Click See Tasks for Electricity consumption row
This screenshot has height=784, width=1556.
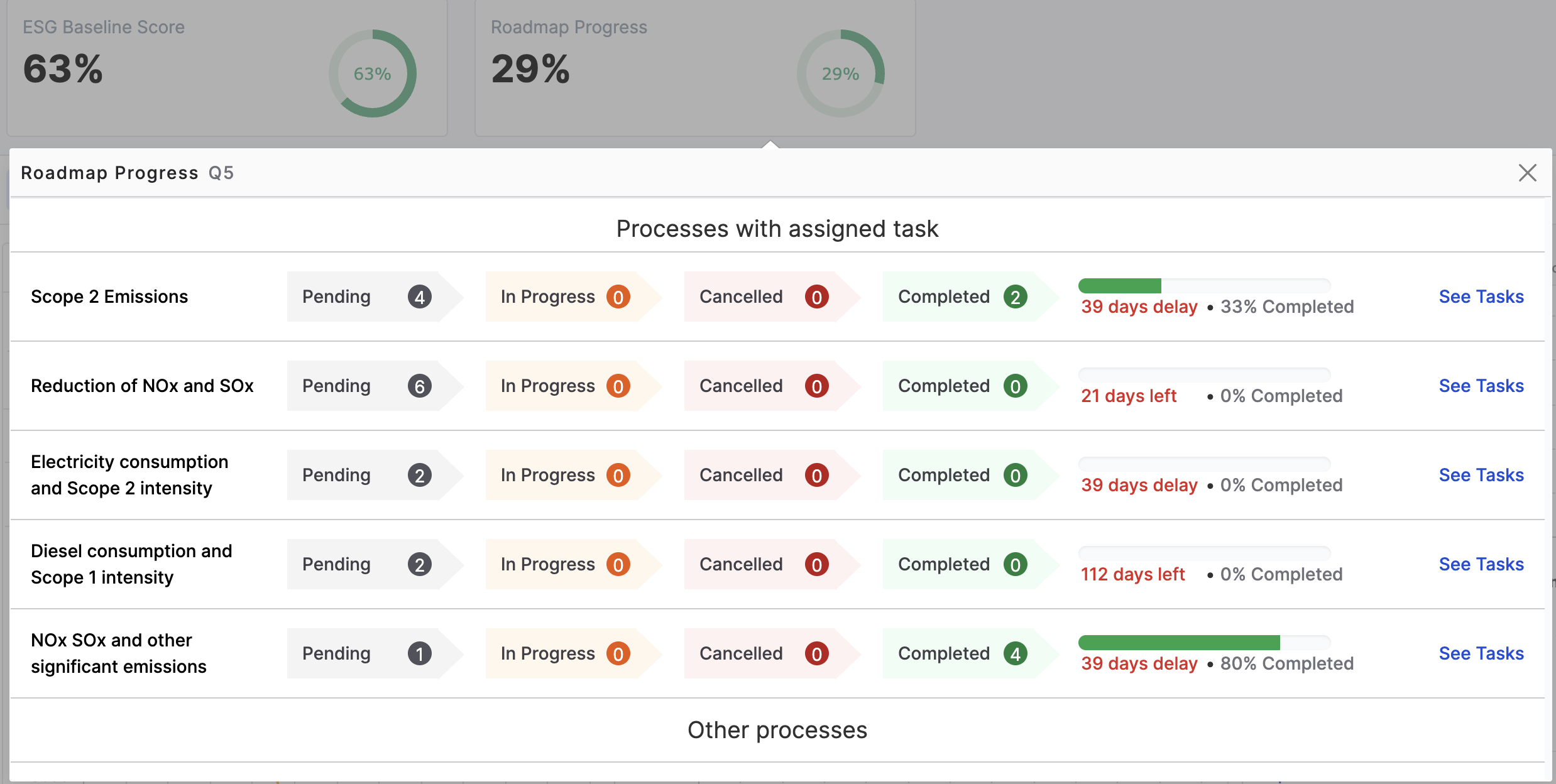click(1481, 475)
